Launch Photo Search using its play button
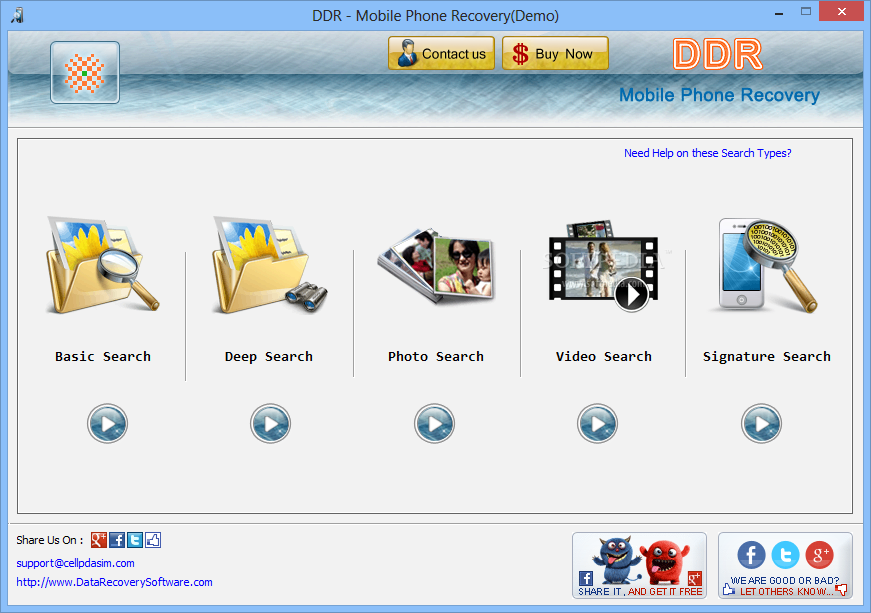871x613 pixels. click(x=434, y=423)
